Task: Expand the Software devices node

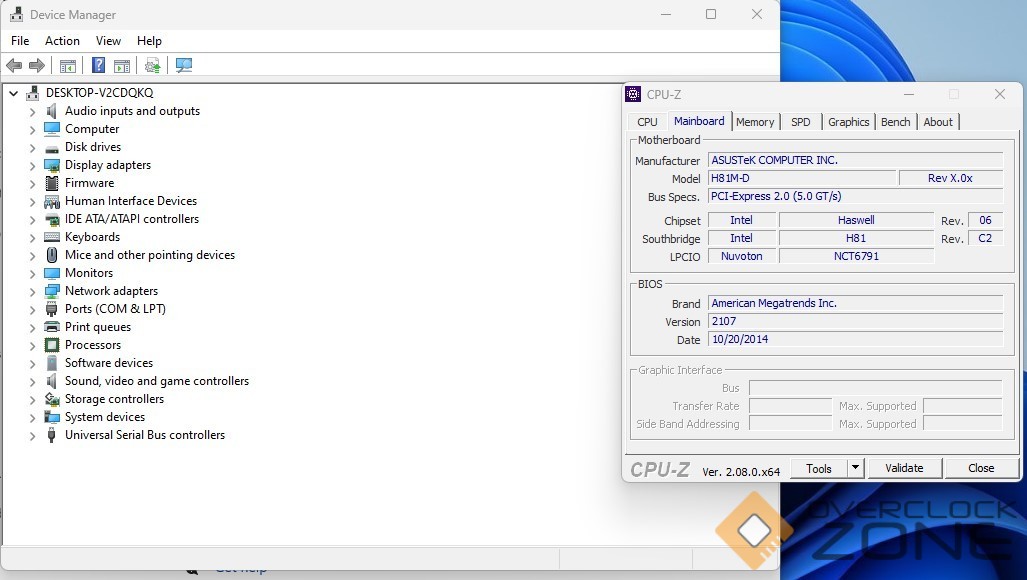Action: point(32,364)
